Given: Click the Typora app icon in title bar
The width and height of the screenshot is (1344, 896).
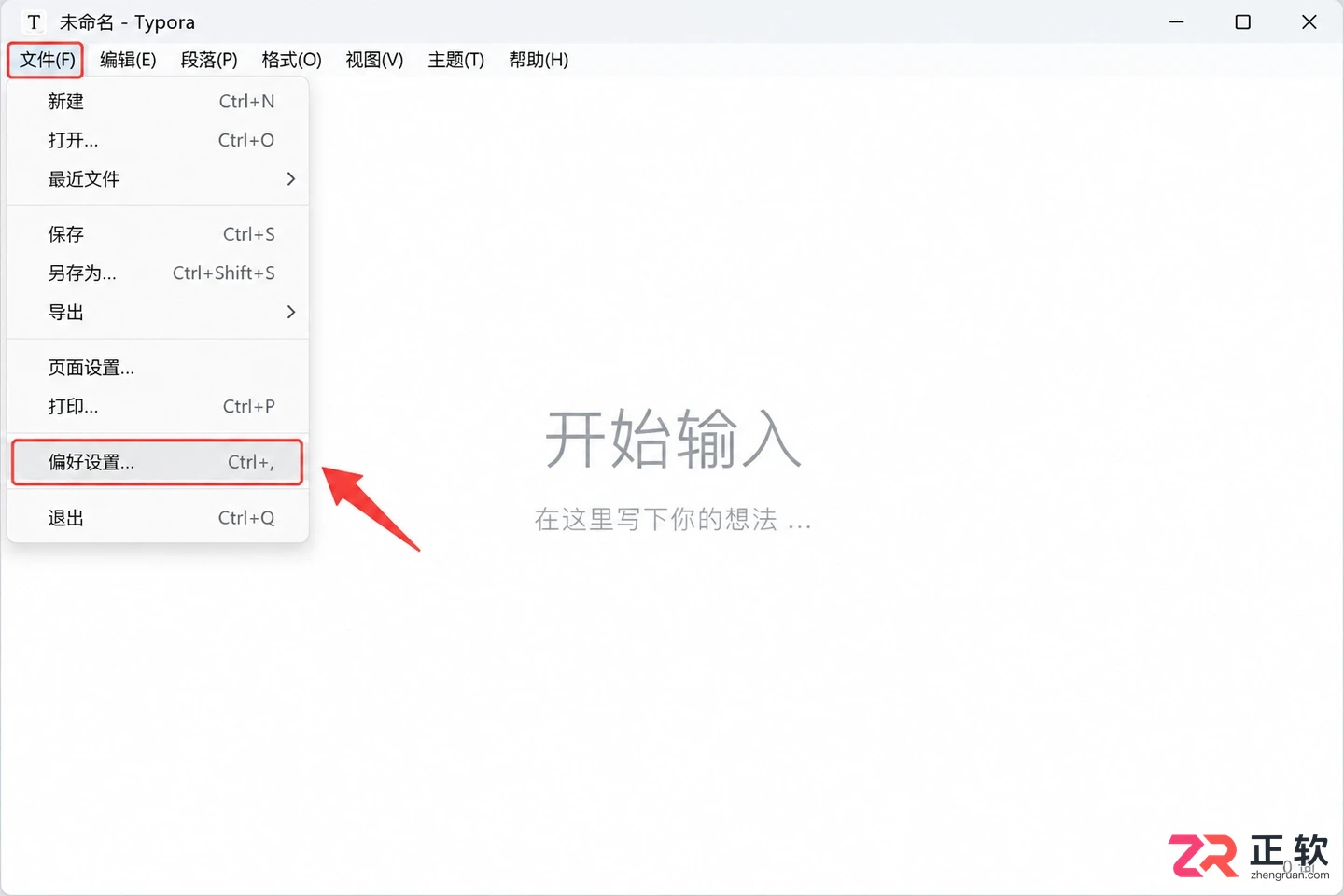Looking at the screenshot, I should tap(34, 22).
